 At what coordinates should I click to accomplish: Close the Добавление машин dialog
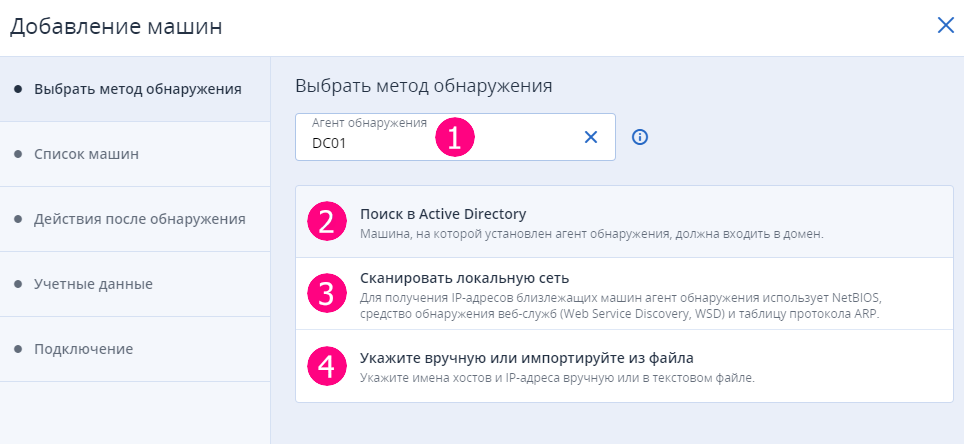point(946,25)
